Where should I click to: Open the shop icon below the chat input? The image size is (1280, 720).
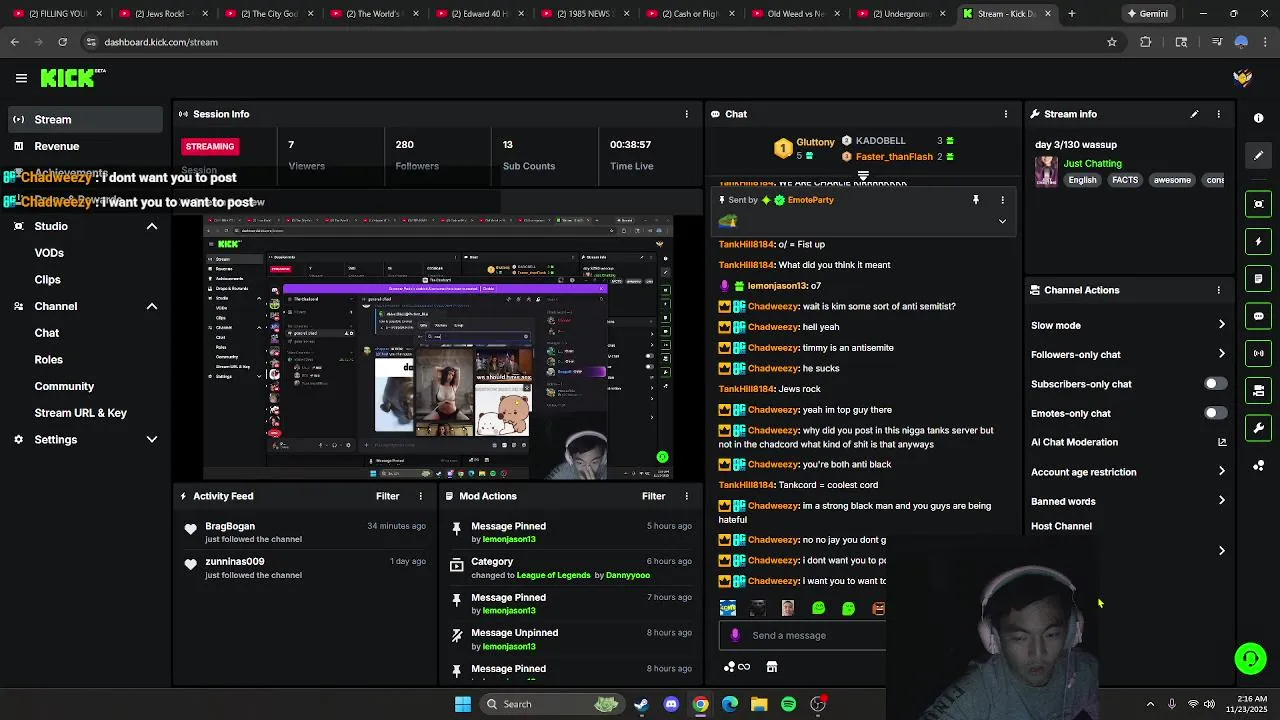[771, 667]
